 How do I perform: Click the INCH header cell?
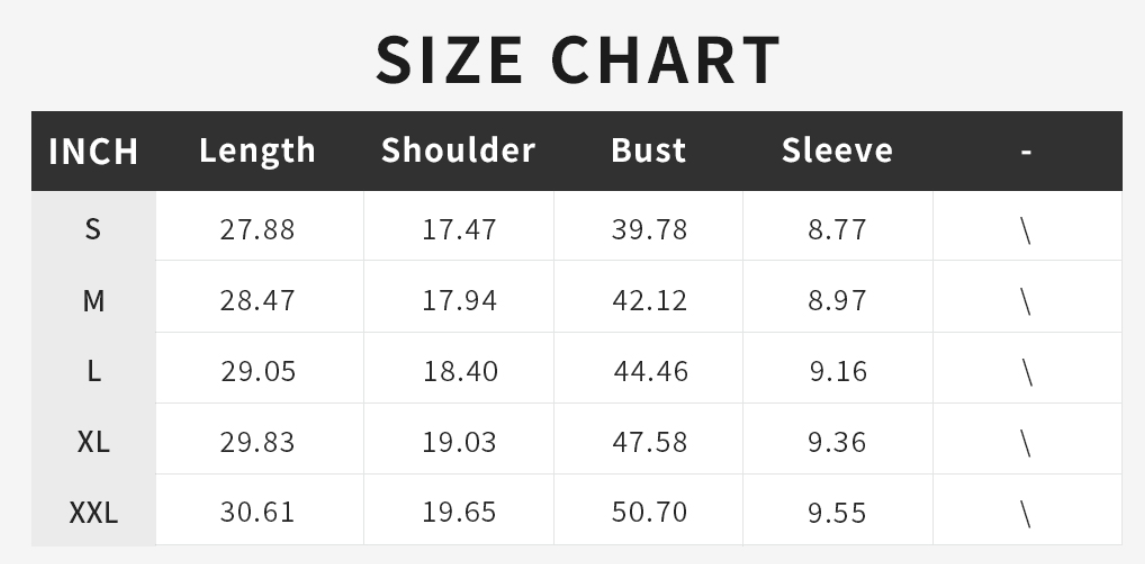(x=93, y=152)
